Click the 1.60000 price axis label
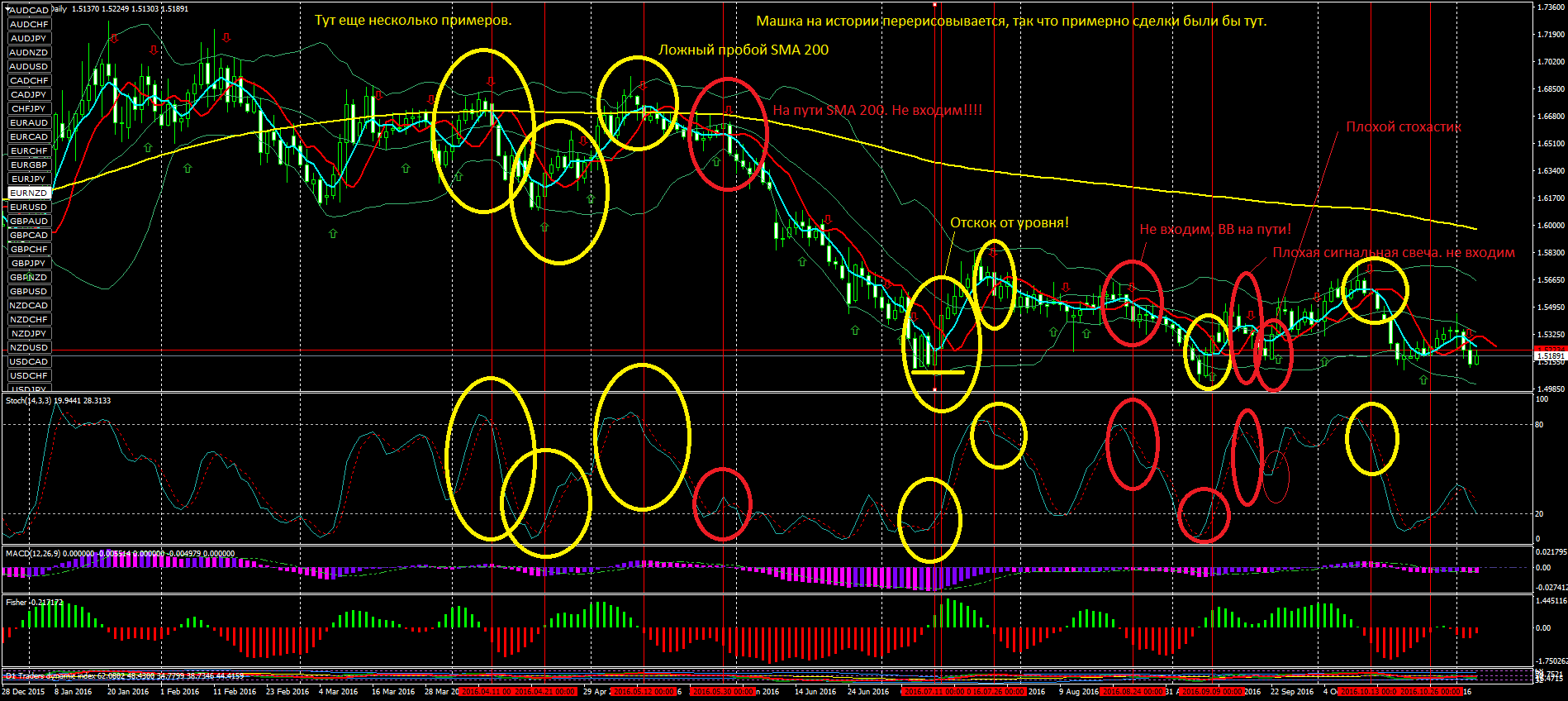The width and height of the screenshot is (1568, 701). click(x=1551, y=225)
